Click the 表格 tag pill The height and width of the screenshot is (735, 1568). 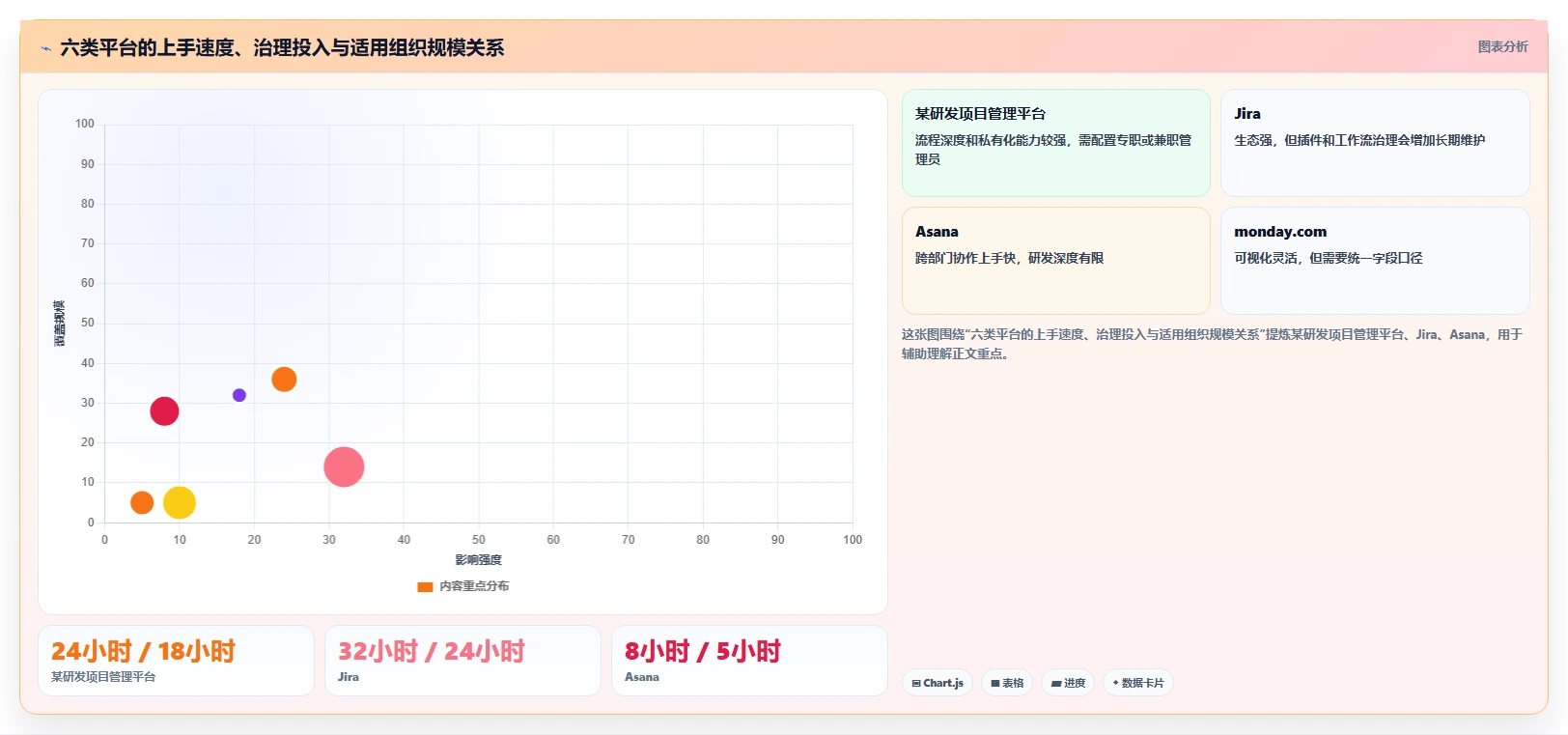[1007, 683]
